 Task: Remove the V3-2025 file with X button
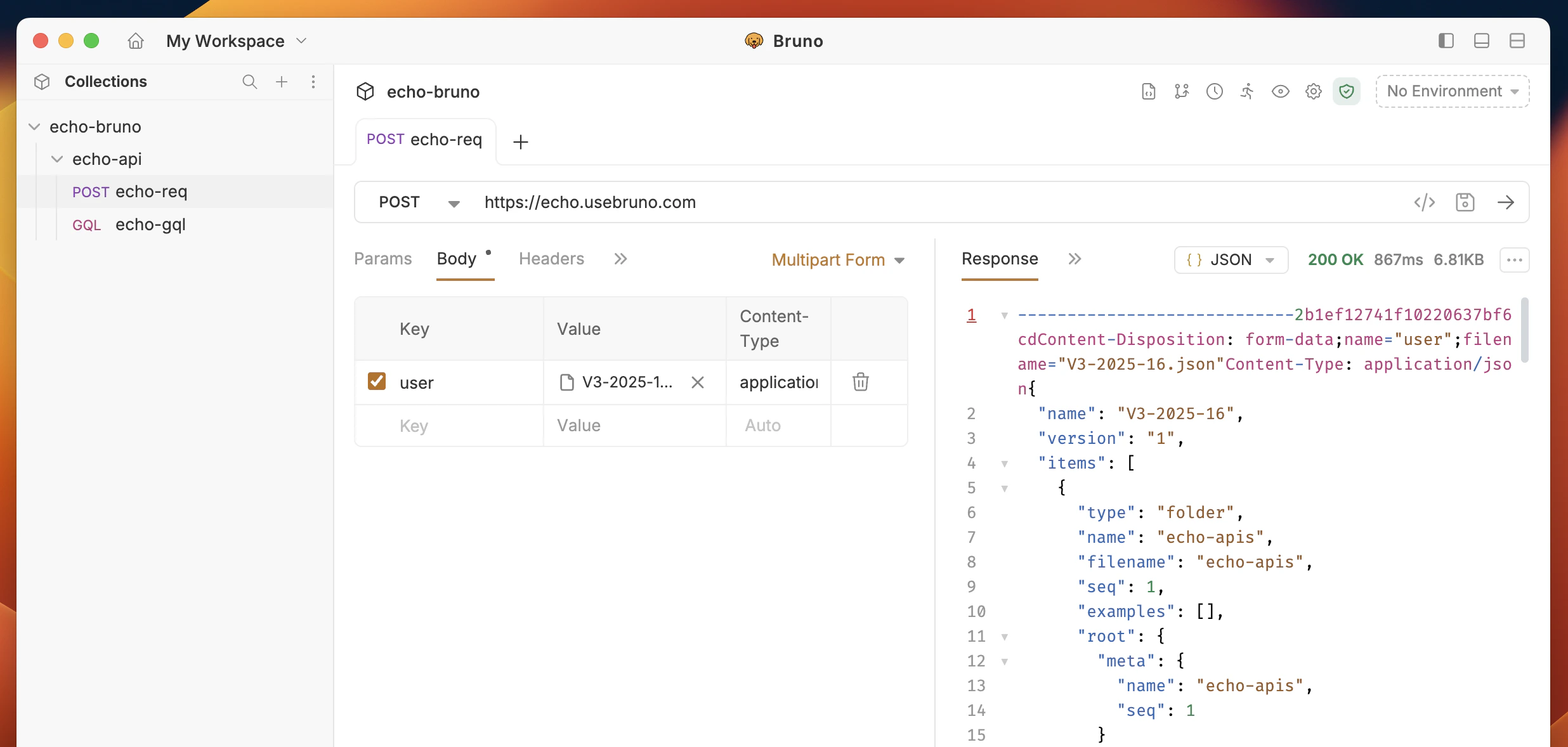[697, 382]
